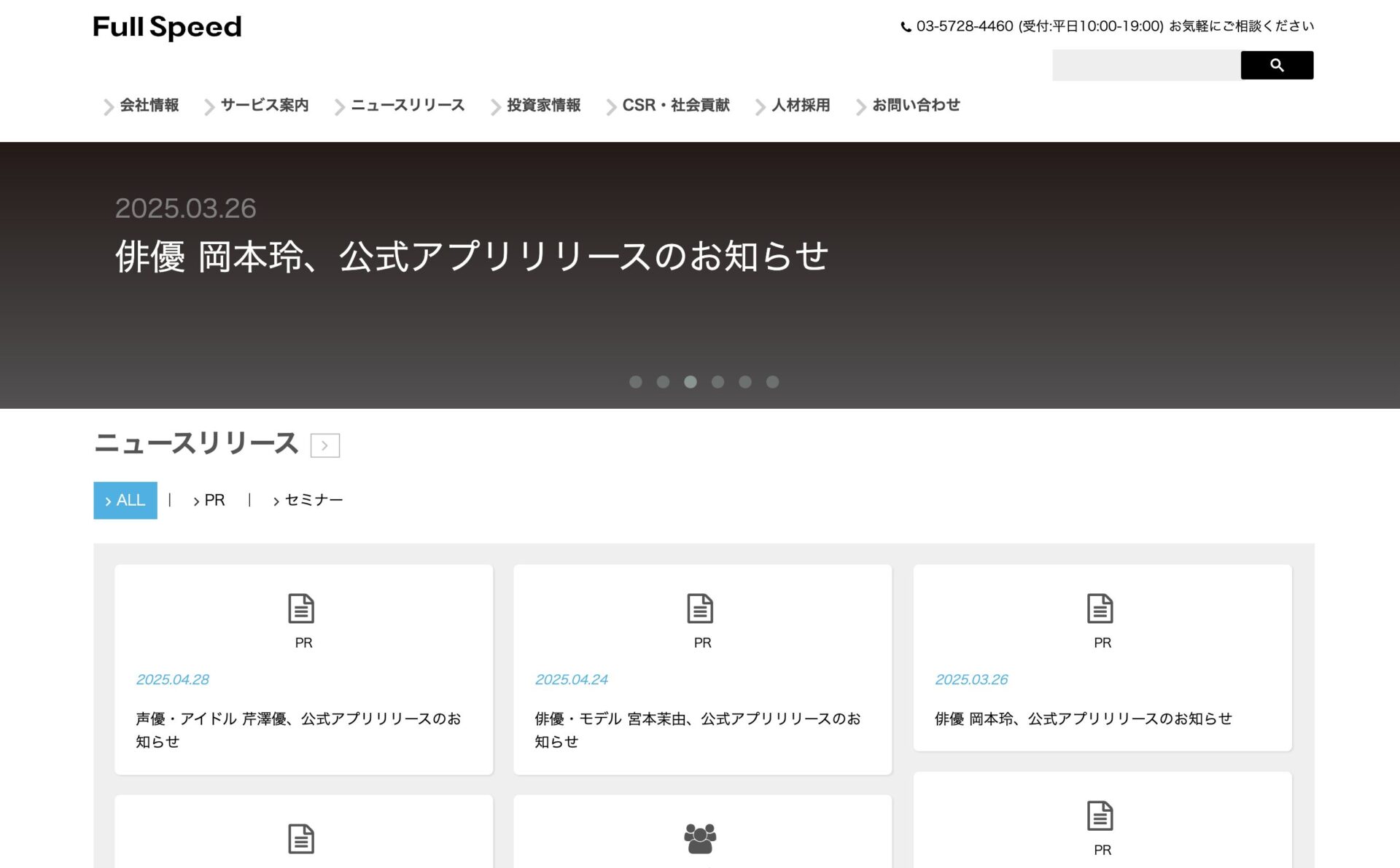
Task: Open the 投資家情報 menu
Action: [544, 105]
